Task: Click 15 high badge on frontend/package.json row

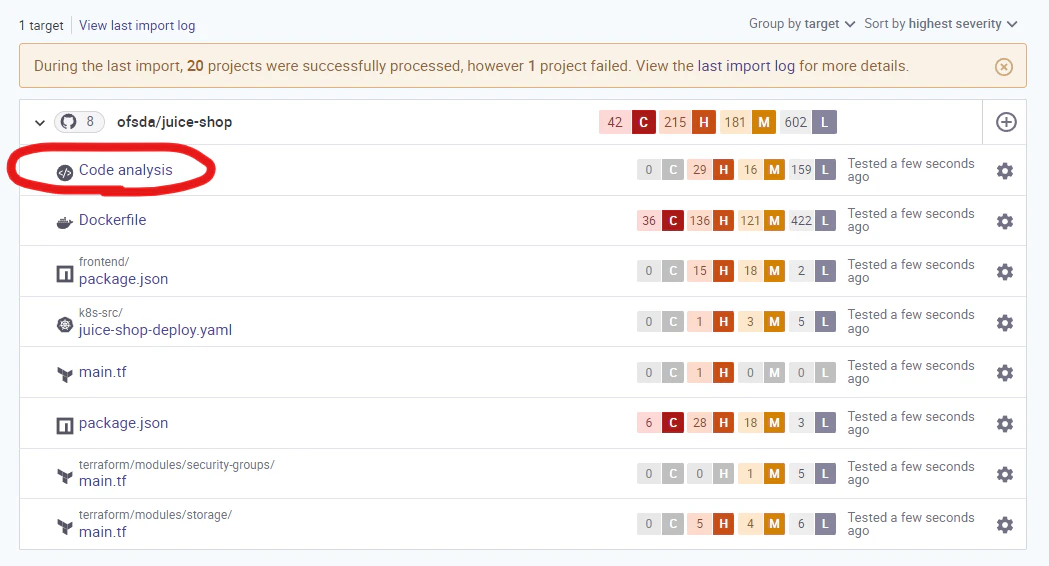Action: click(711, 271)
